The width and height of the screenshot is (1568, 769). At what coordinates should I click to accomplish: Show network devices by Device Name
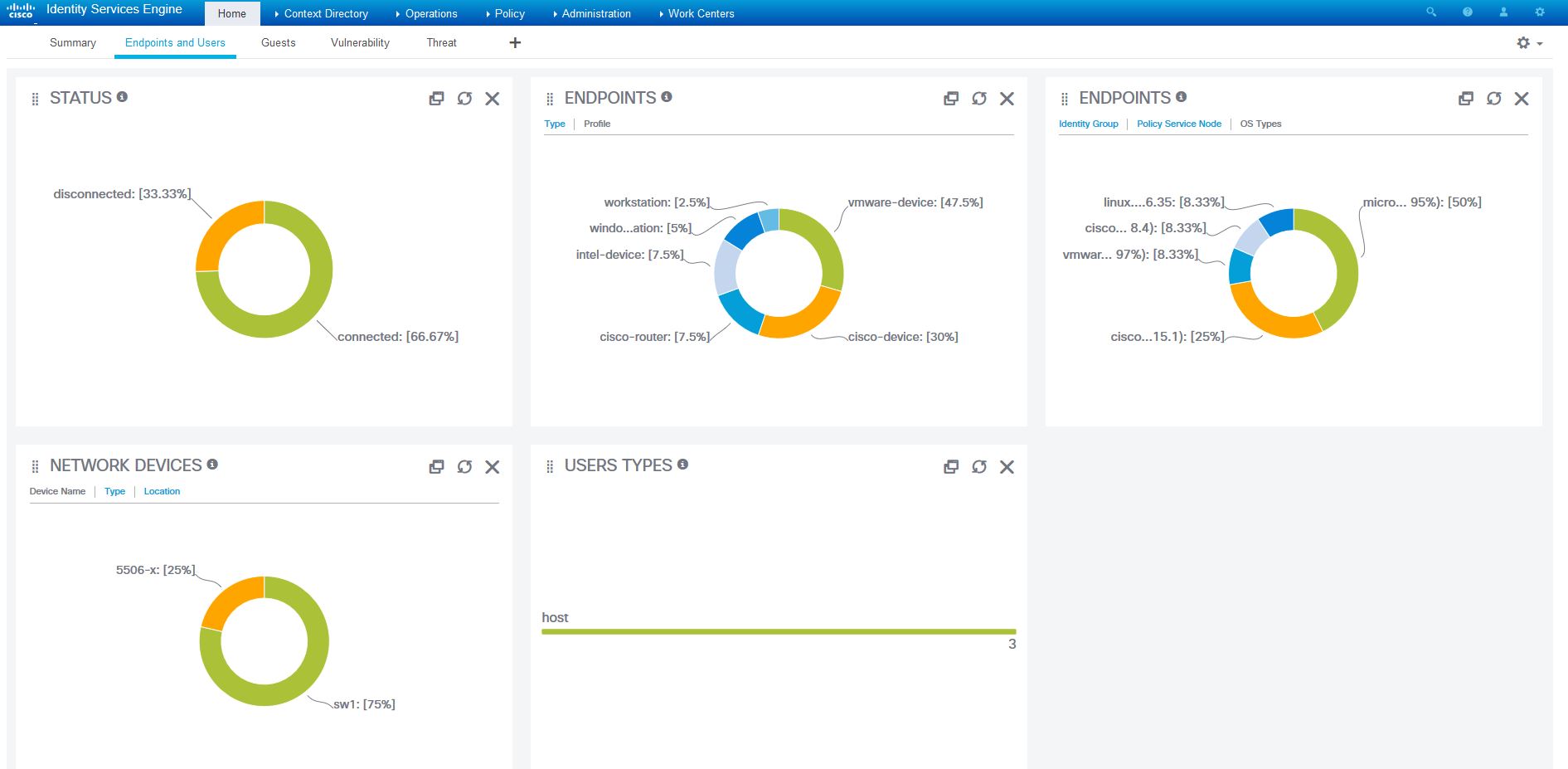click(x=57, y=491)
